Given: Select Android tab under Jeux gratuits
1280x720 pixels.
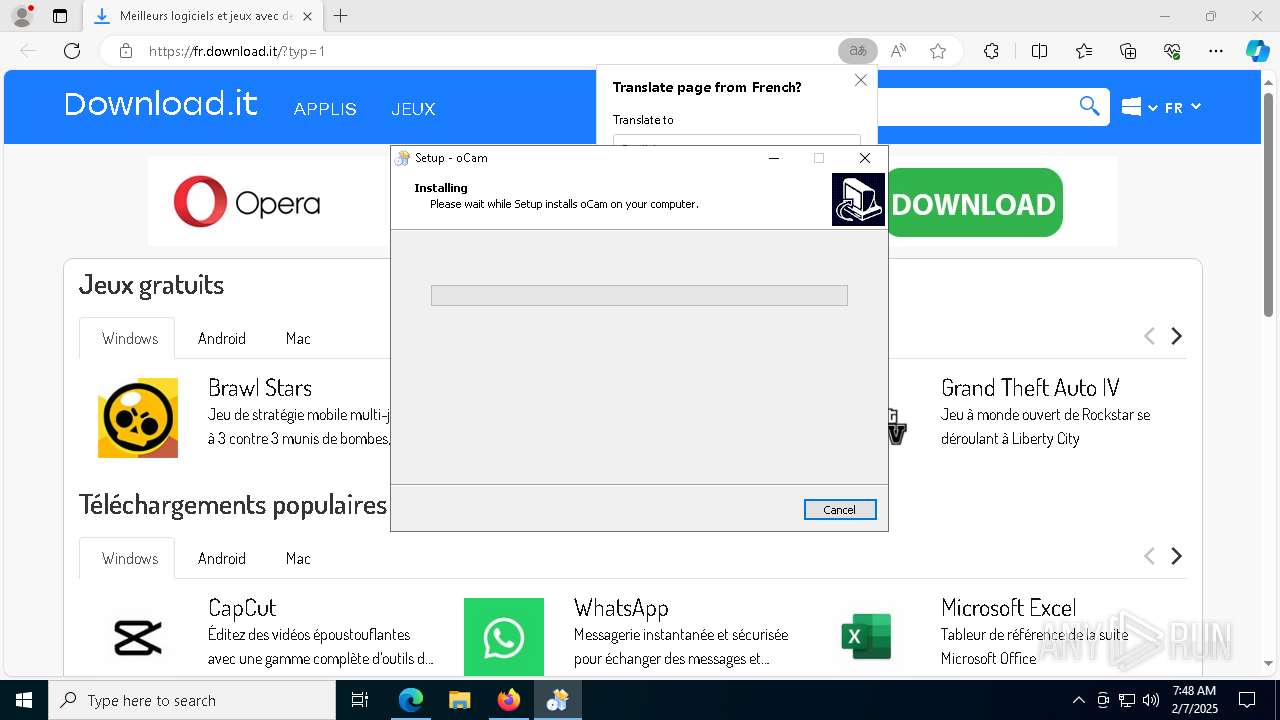Looking at the screenshot, I should point(222,338).
